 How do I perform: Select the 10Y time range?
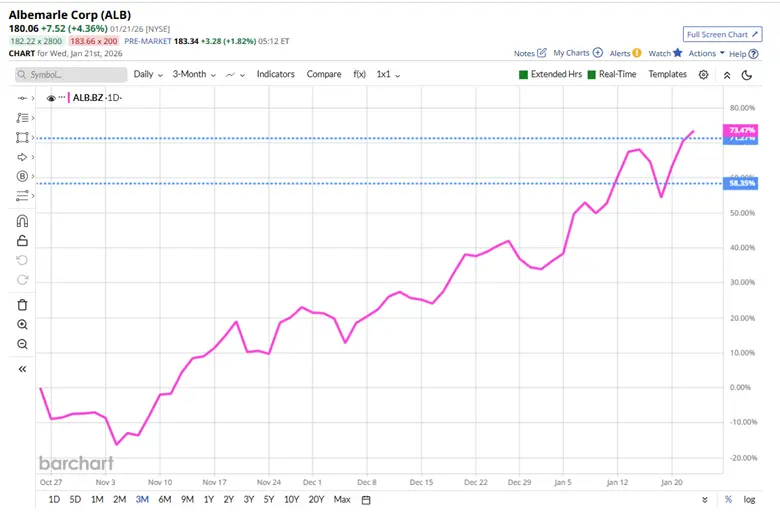(292, 499)
